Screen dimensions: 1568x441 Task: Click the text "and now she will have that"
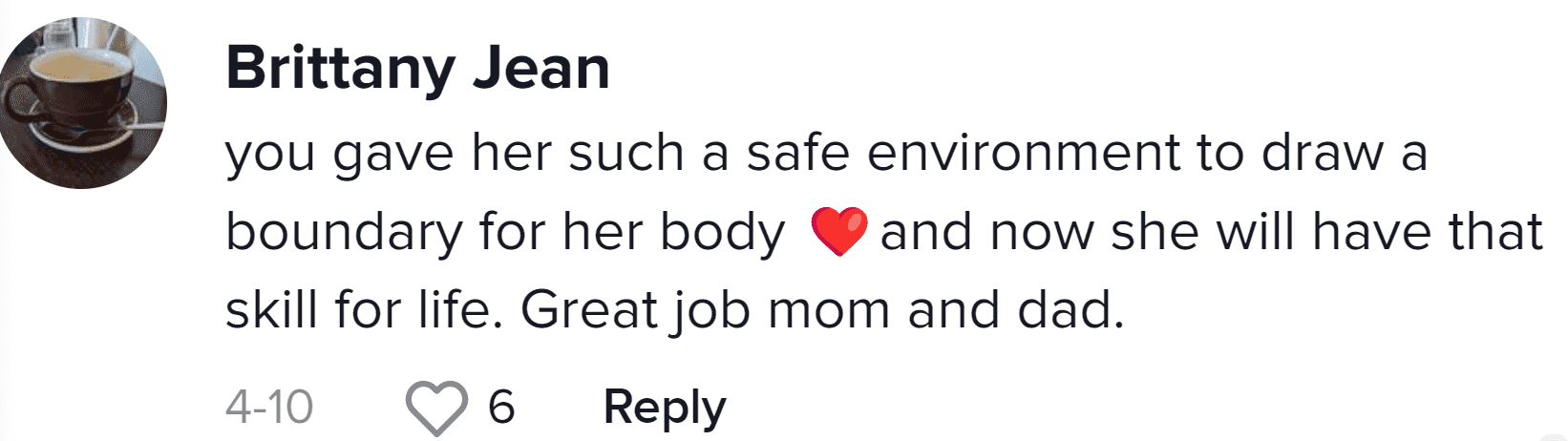pyautogui.click(x=1211, y=232)
